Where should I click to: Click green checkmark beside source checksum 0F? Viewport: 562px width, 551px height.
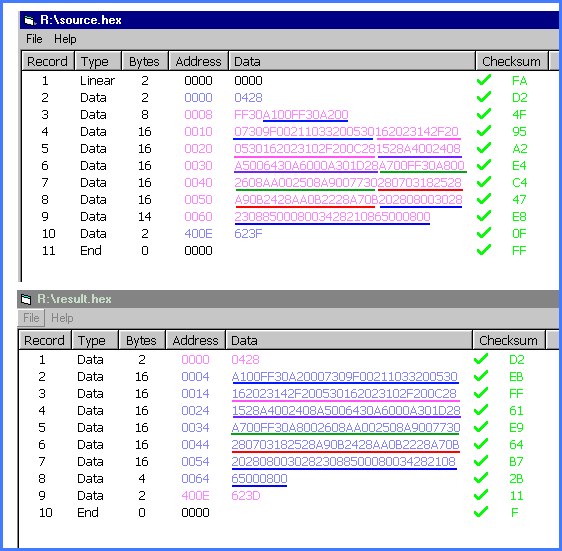tap(484, 233)
